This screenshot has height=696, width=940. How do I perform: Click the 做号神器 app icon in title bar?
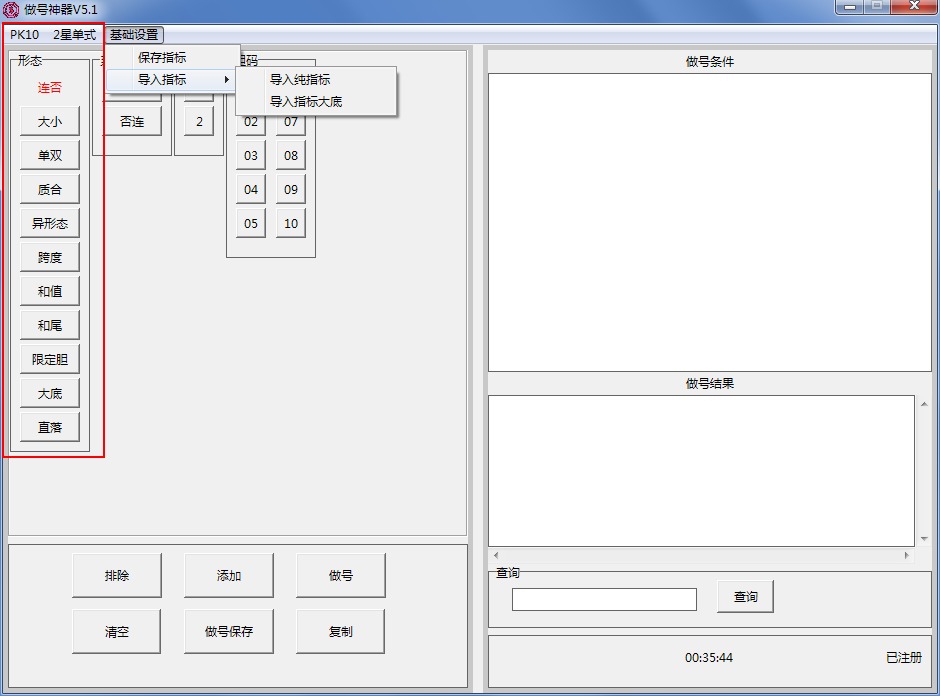[x=12, y=10]
